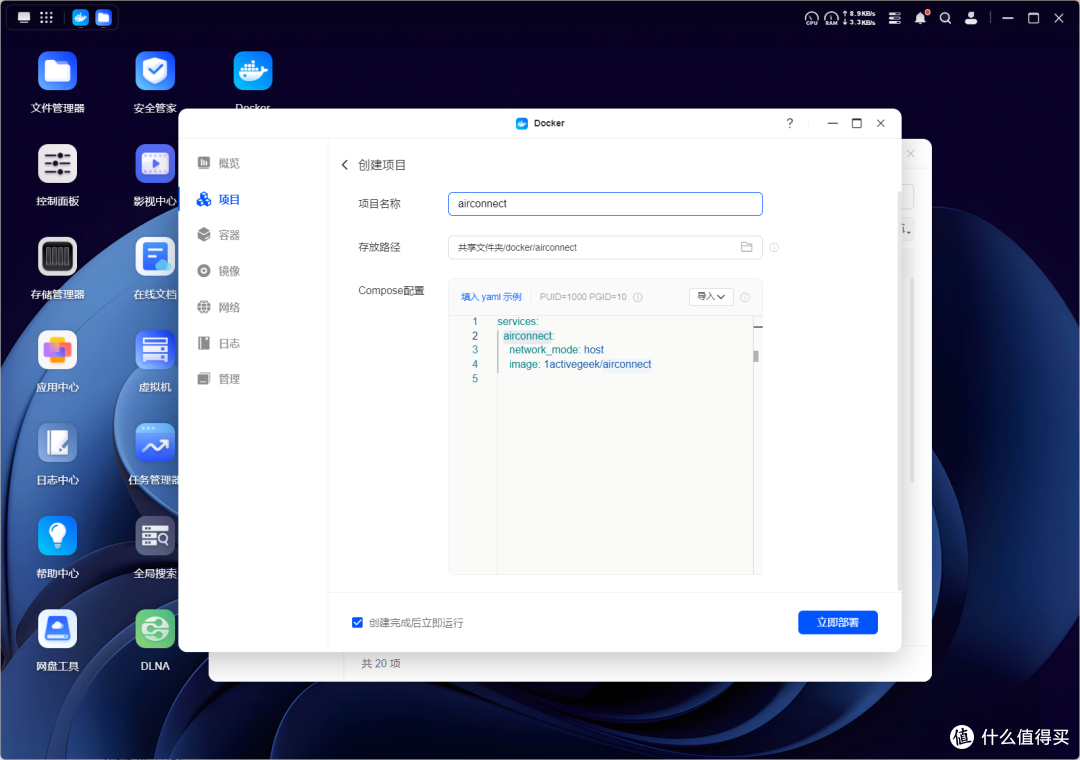Click the 项目名称 input containing airconnect
The image size is (1080, 760).
tap(604, 203)
